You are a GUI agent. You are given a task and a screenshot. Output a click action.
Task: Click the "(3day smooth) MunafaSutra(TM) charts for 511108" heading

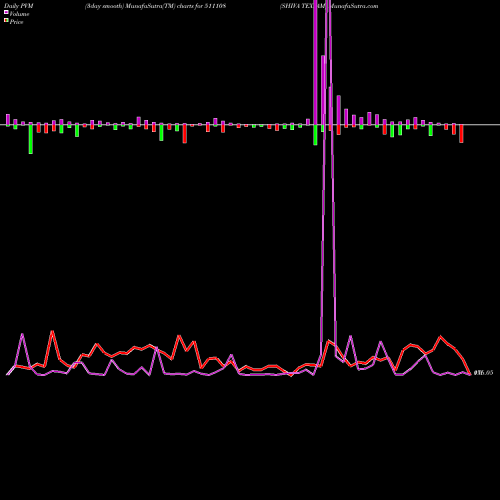coord(155,6)
